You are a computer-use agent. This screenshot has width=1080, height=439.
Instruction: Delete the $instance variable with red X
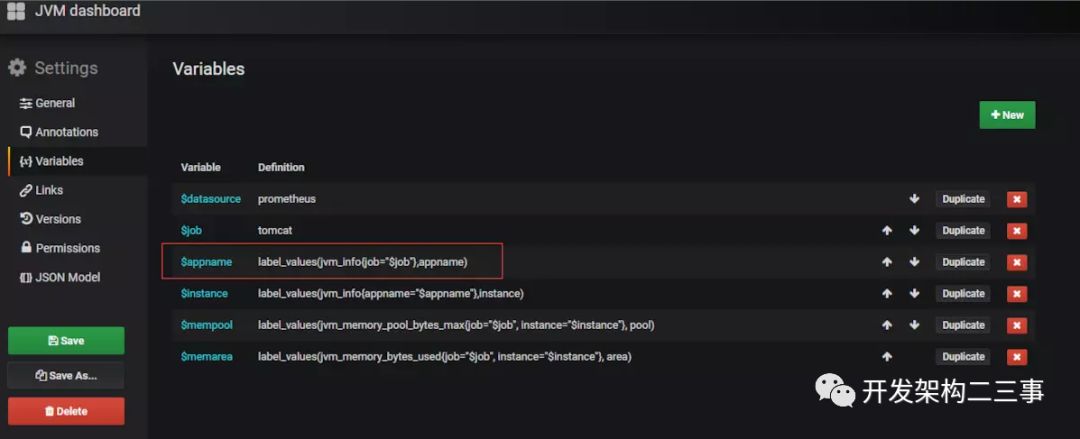point(1017,294)
